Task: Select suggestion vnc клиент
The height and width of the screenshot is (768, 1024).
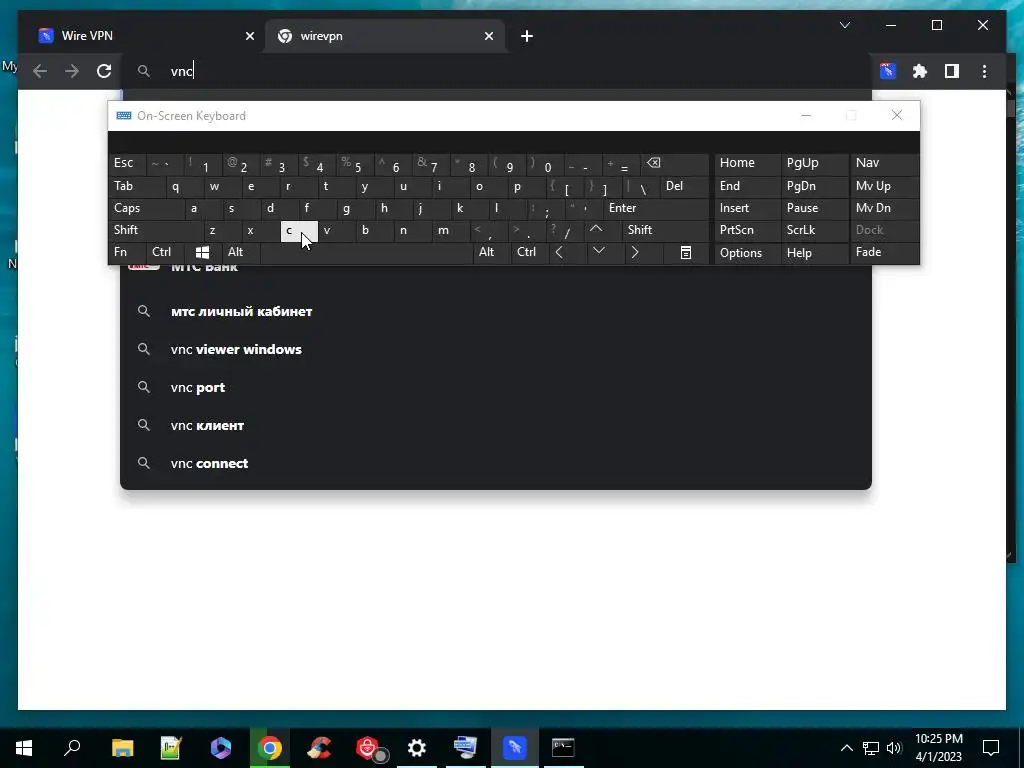Action: click(496, 425)
